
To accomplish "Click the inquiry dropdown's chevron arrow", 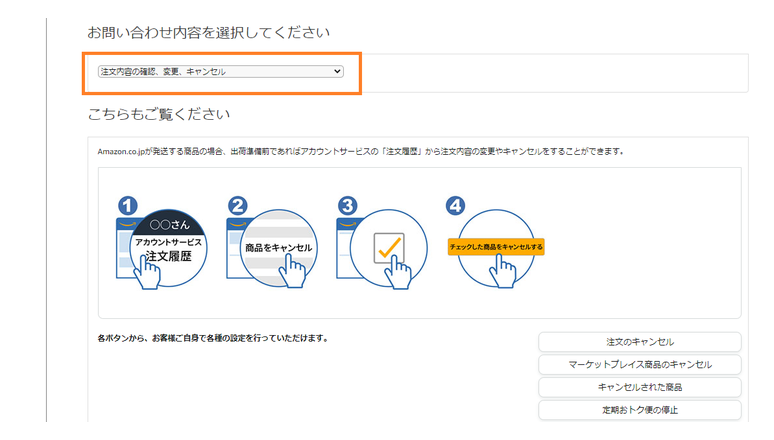I will pyautogui.click(x=337, y=72).
